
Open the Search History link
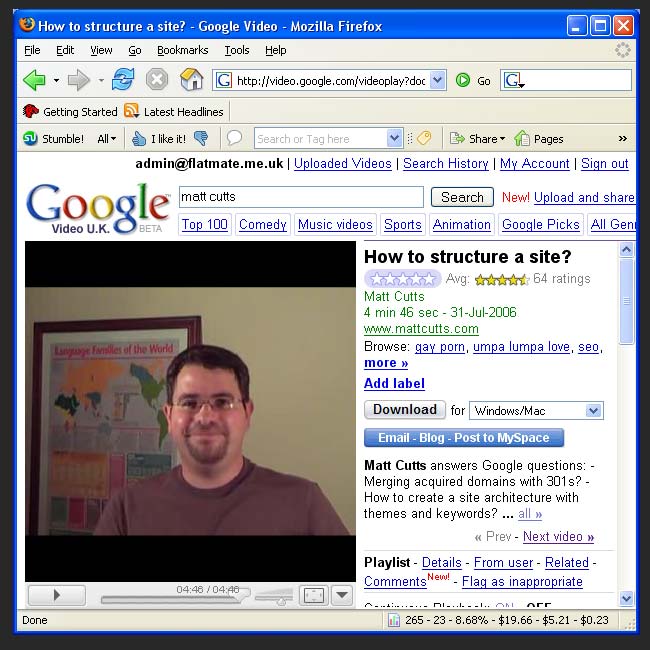click(x=446, y=163)
